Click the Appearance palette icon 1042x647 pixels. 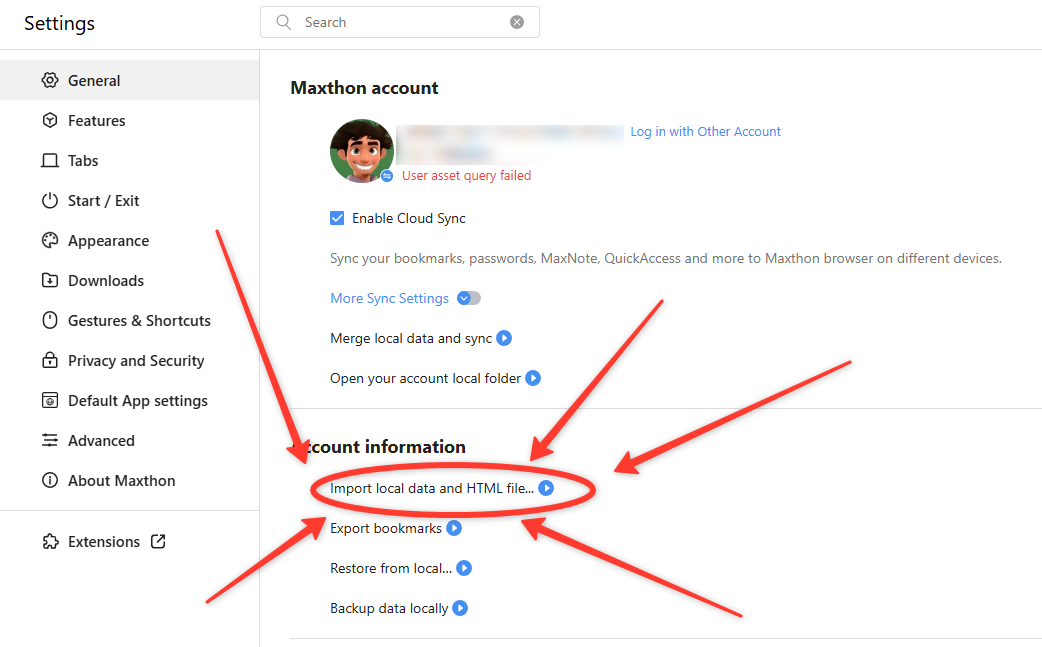click(50, 240)
